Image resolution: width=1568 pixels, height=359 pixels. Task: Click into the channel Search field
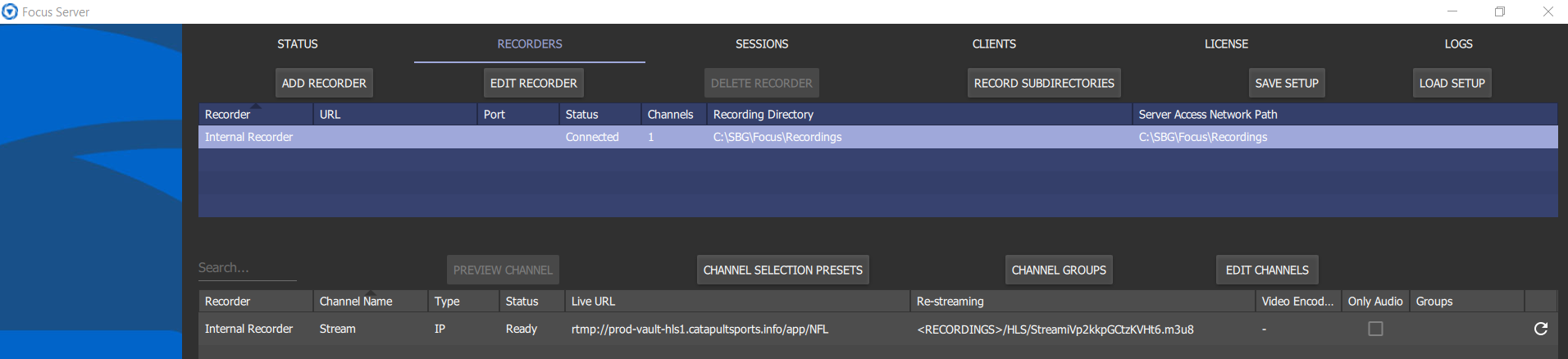click(x=248, y=268)
